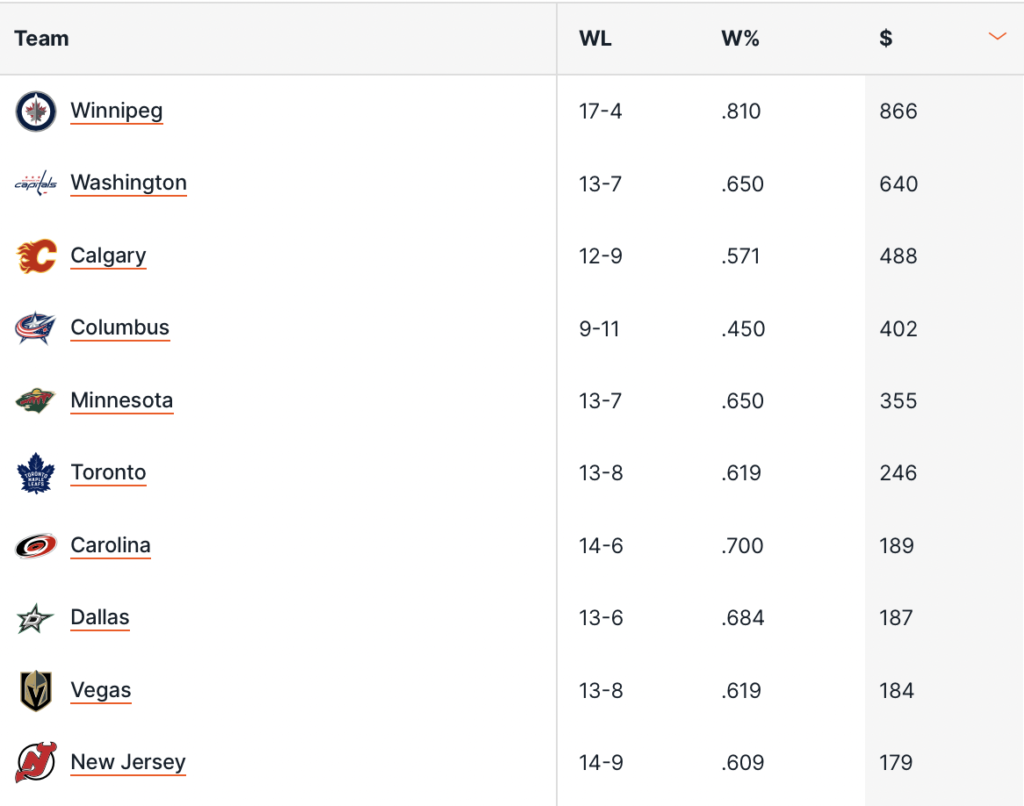Image resolution: width=1024 pixels, height=806 pixels.
Task: Click the Carolina Hurricanes logo icon
Action: (x=36, y=546)
